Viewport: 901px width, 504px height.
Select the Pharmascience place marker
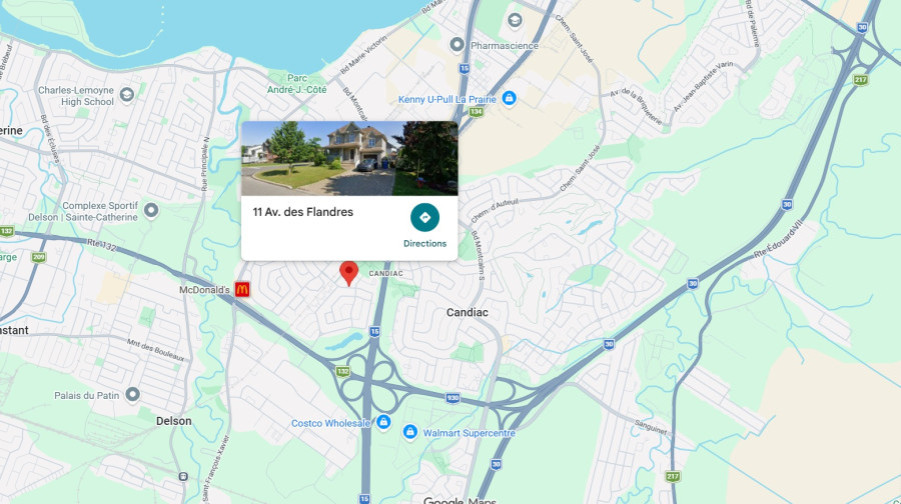coord(457,44)
